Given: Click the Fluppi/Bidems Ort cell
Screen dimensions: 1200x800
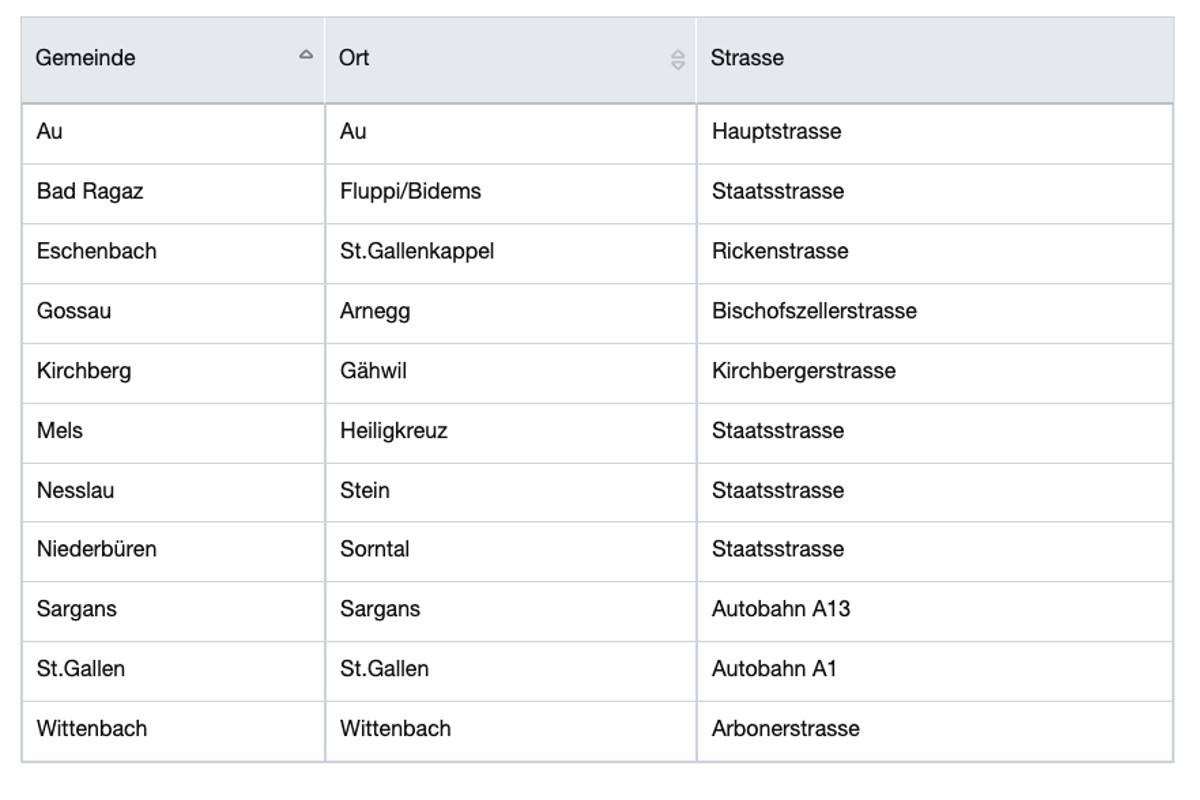Looking at the screenshot, I should (x=410, y=191).
